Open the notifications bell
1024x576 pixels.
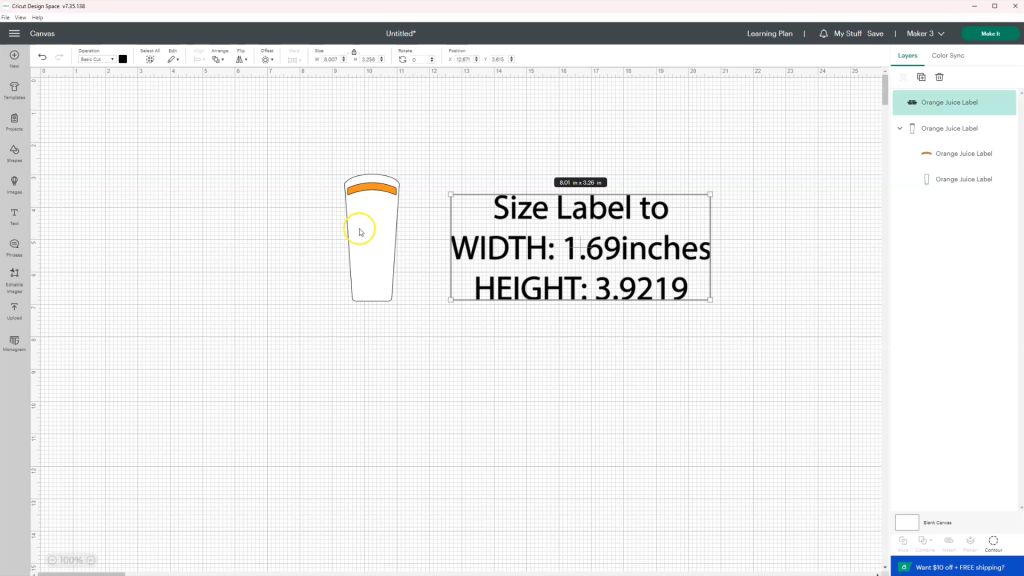[x=824, y=33]
